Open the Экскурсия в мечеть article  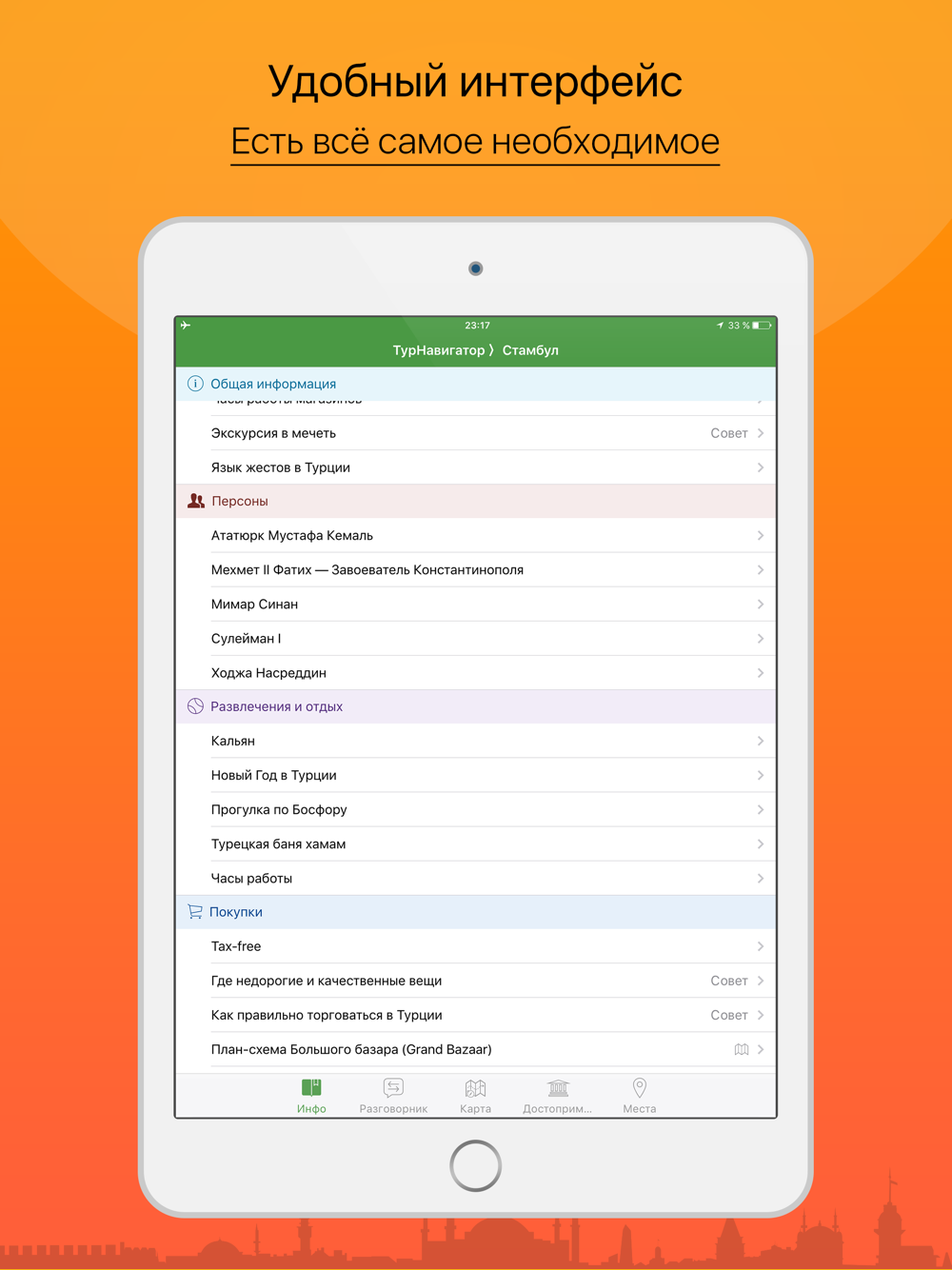coord(476,433)
